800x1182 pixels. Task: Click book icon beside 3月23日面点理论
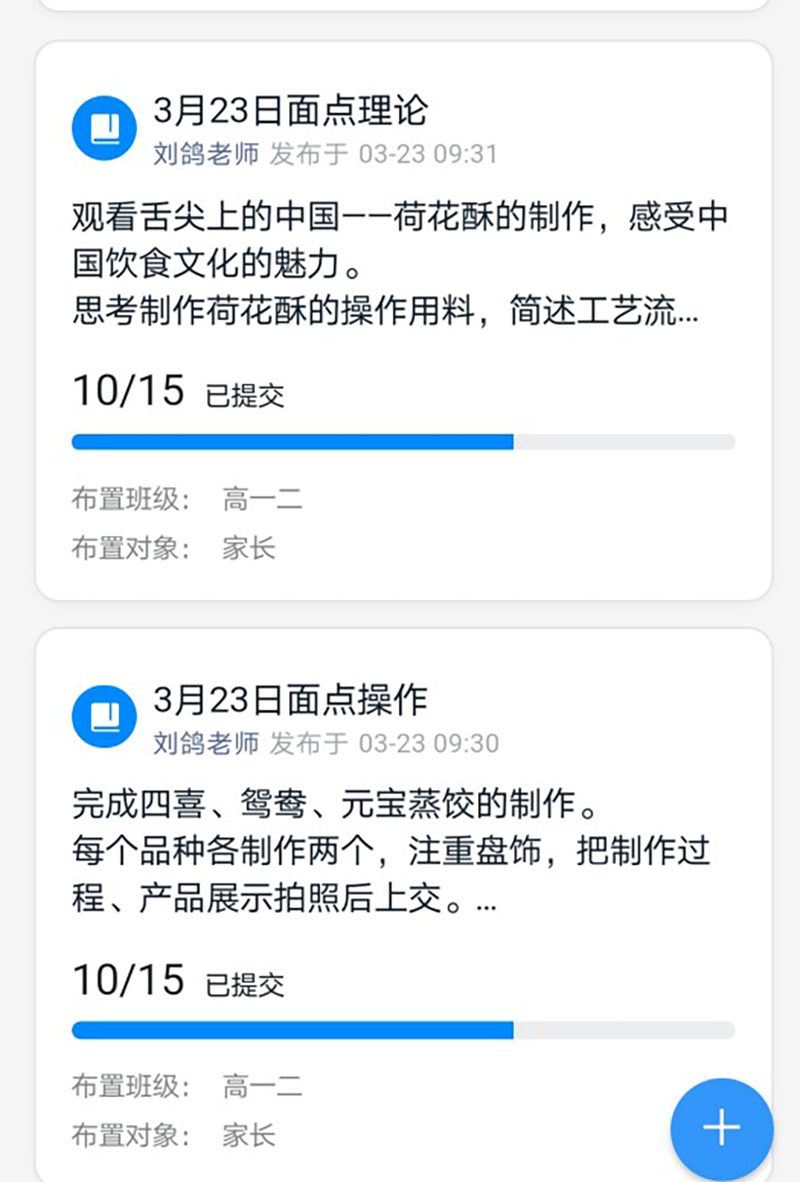105,127
